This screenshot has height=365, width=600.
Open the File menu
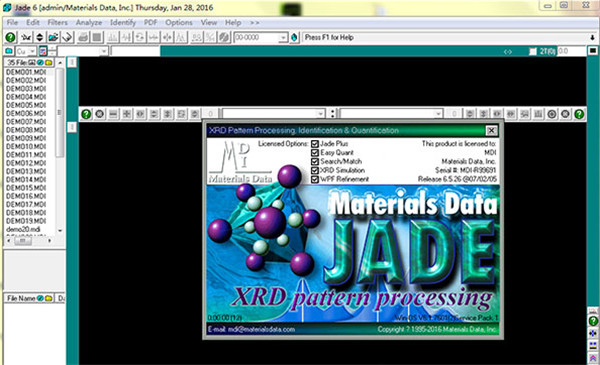coord(12,23)
